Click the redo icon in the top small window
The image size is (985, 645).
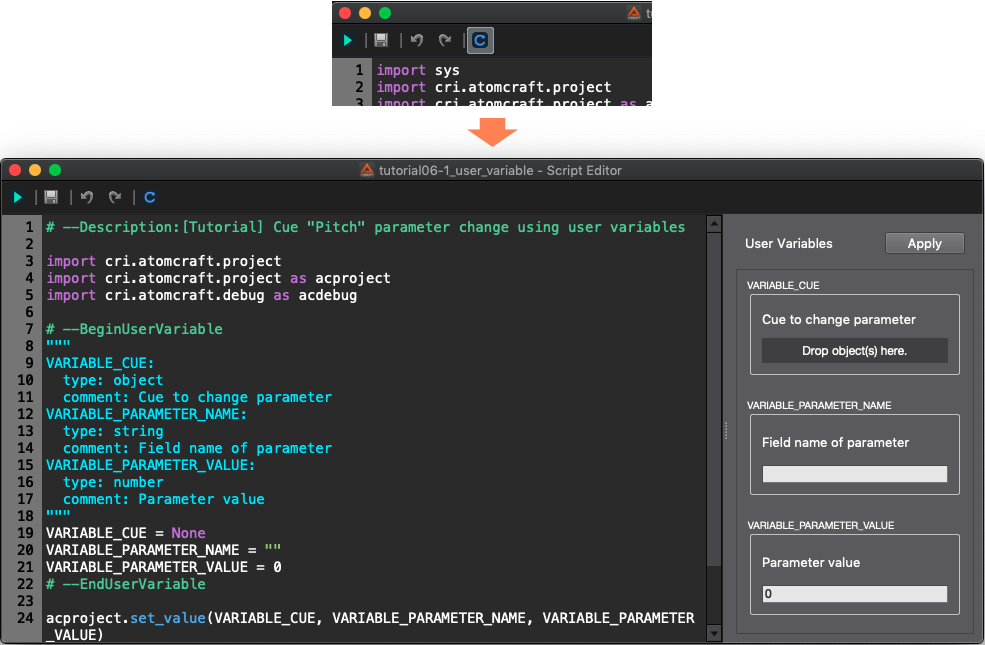pyautogui.click(x=445, y=41)
